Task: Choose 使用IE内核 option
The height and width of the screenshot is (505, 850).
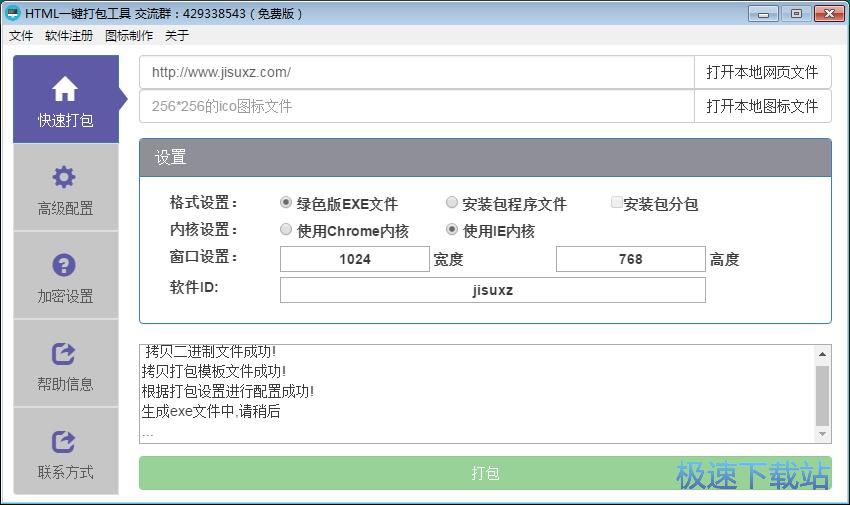Action: (452, 229)
